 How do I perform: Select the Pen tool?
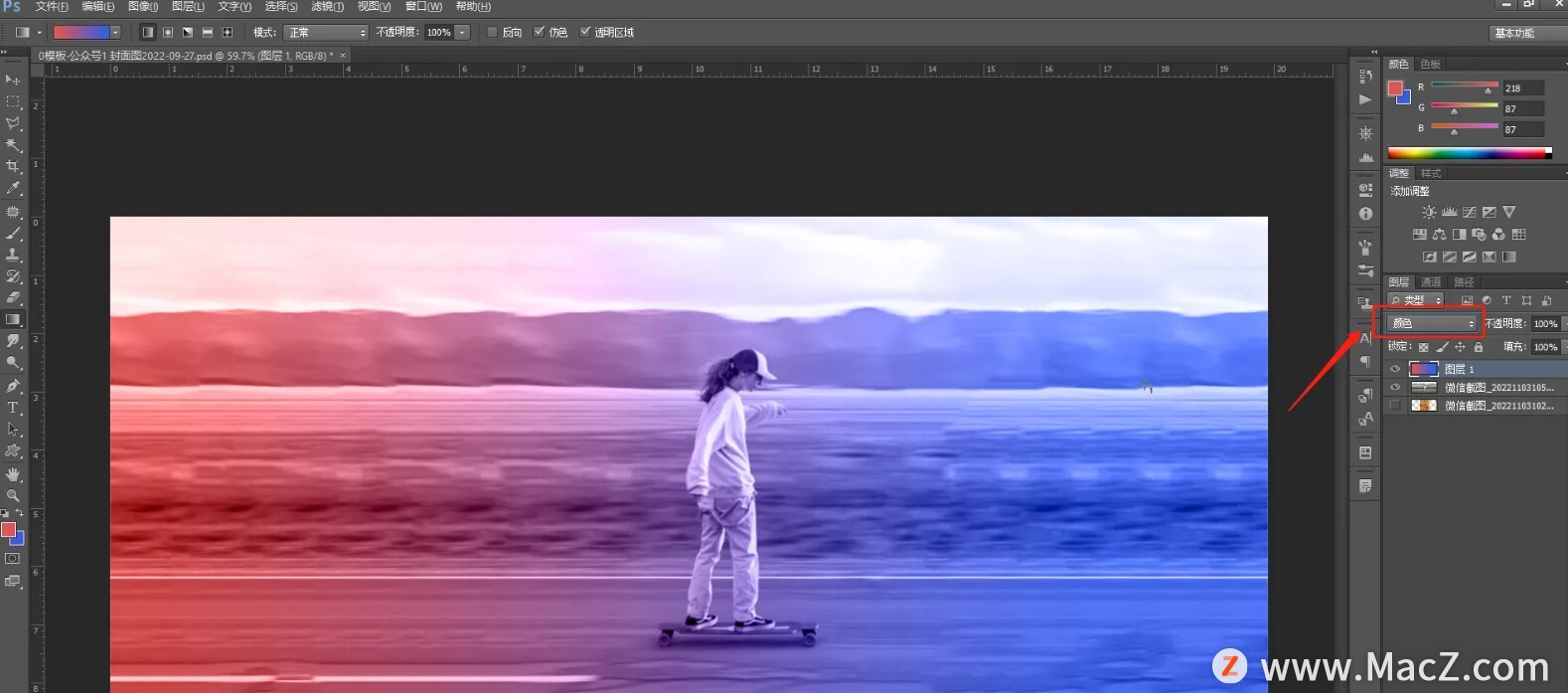click(13, 386)
